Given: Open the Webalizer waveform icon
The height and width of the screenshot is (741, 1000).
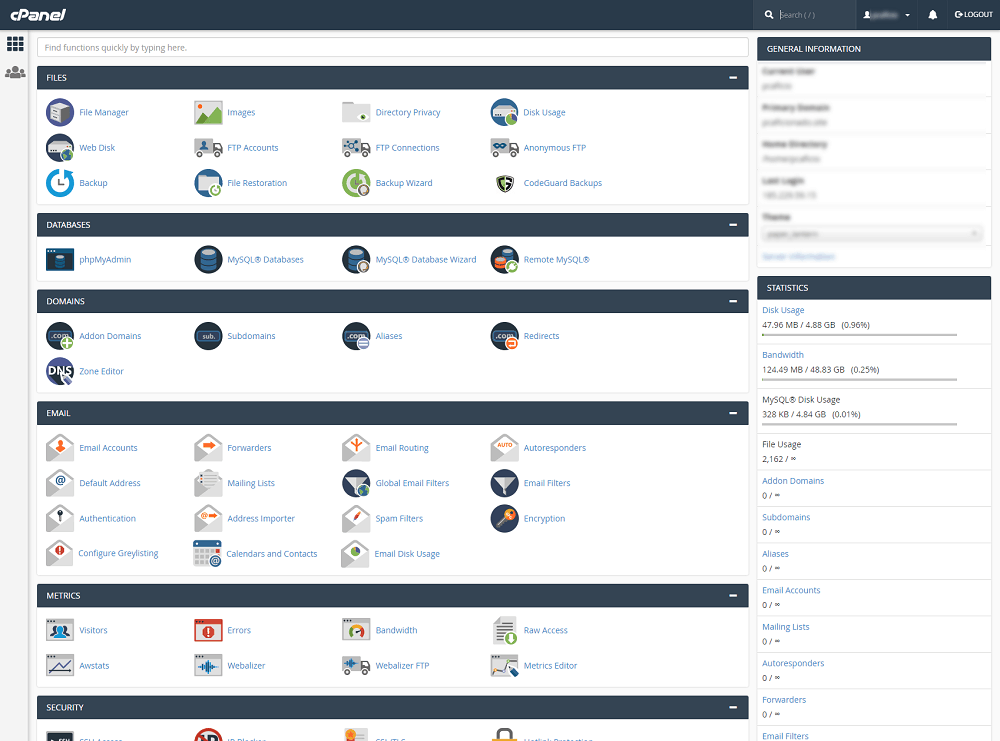Looking at the screenshot, I should [x=208, y=665].
